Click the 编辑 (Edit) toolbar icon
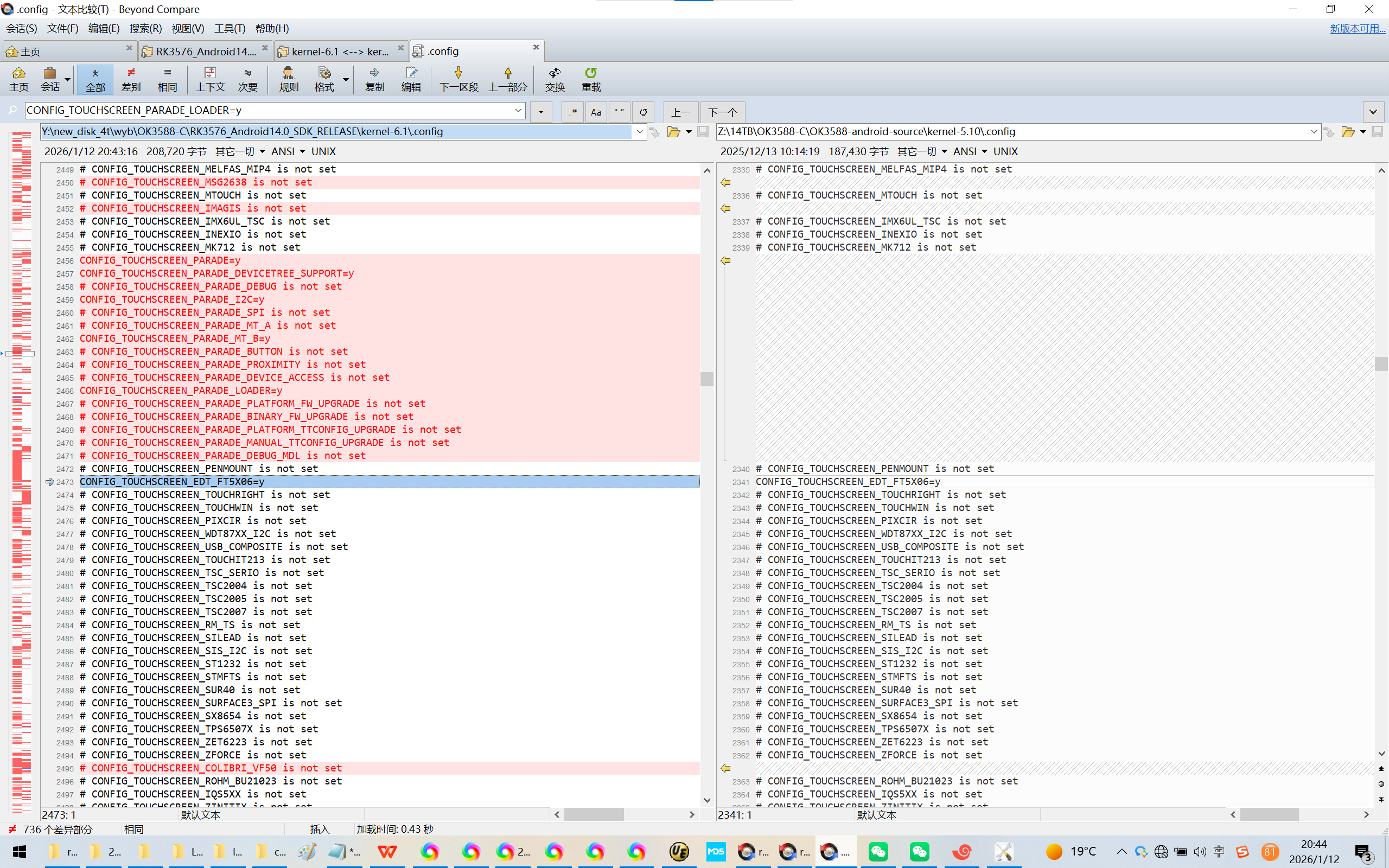Screen dimensions: 1389x868 click(411, 79)
